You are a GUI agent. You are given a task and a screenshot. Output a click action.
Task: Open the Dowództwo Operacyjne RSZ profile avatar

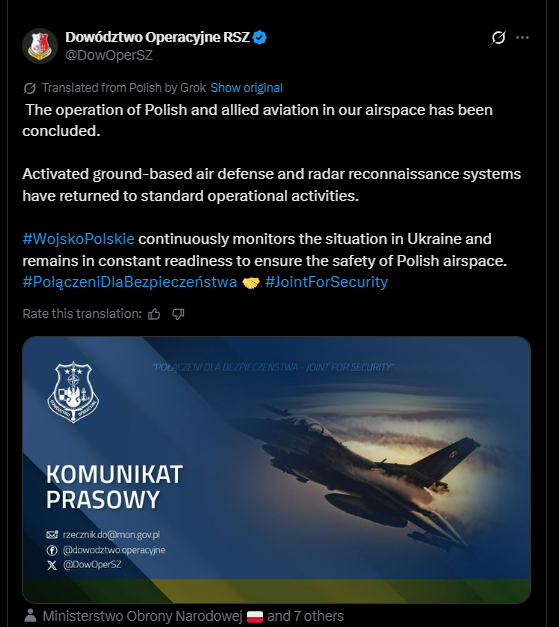coord(40,46)
